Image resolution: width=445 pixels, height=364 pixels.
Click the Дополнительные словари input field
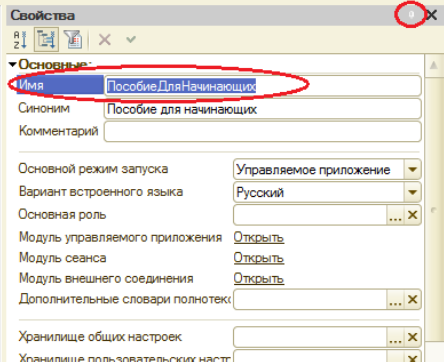pyautogui.click(x=310, y=299)
